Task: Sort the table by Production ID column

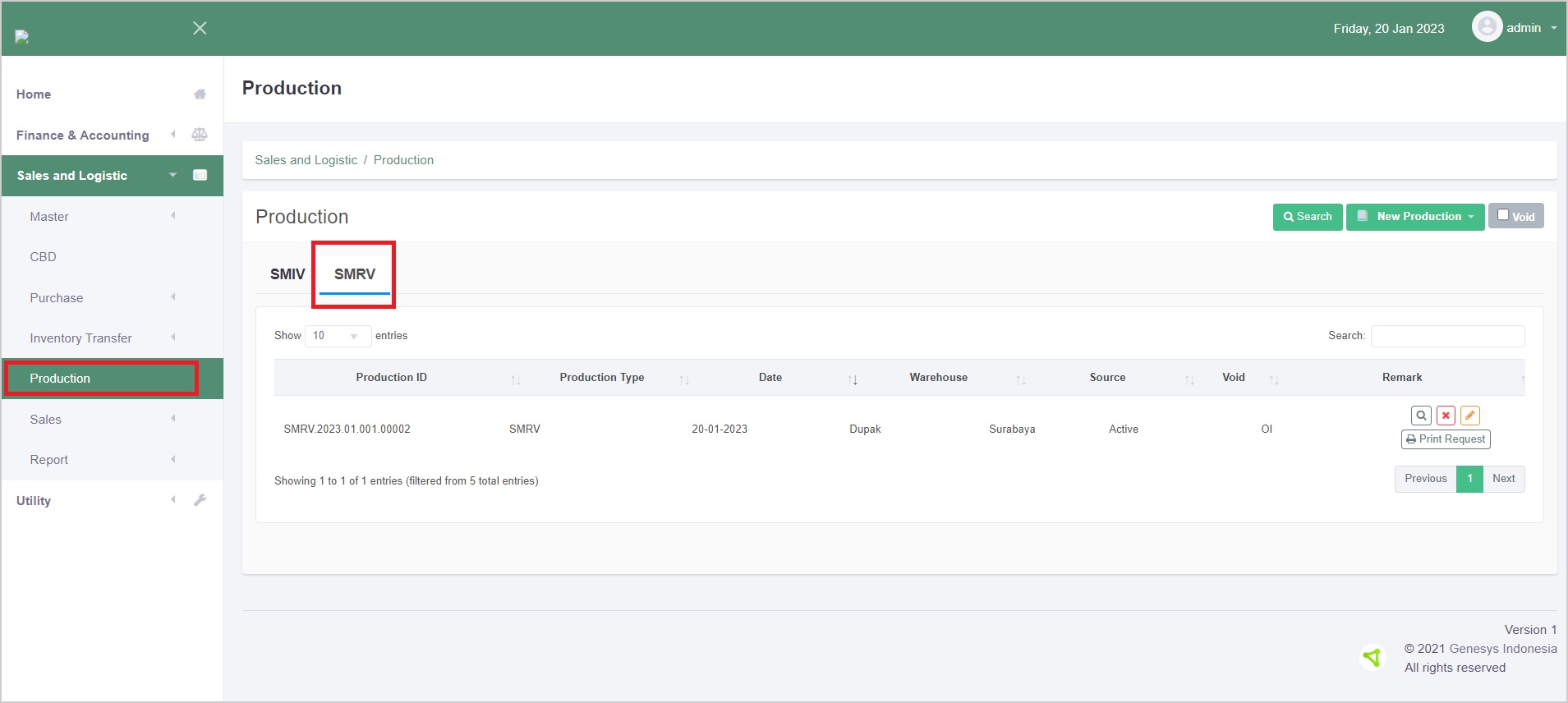Action: [x=392, y=378]
